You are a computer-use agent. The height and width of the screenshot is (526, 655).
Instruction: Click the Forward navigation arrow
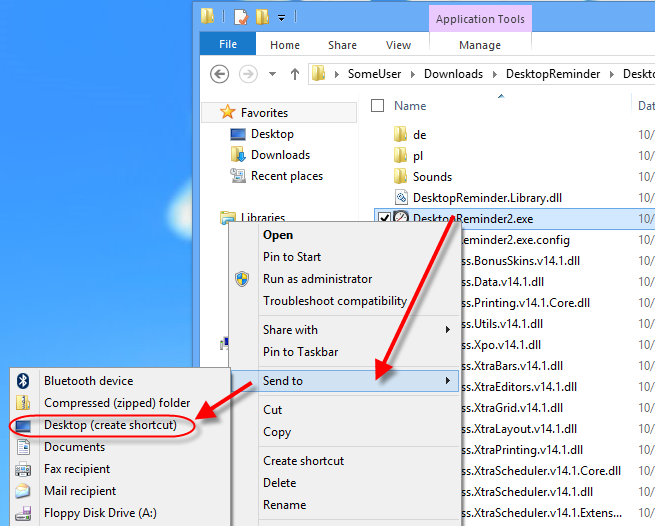click(x=248, y=74)
